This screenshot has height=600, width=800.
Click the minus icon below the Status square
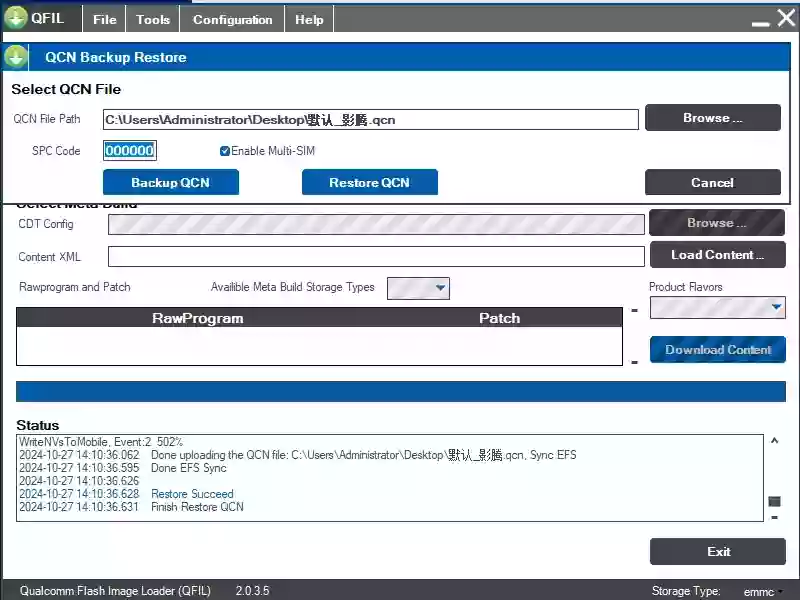773,517
